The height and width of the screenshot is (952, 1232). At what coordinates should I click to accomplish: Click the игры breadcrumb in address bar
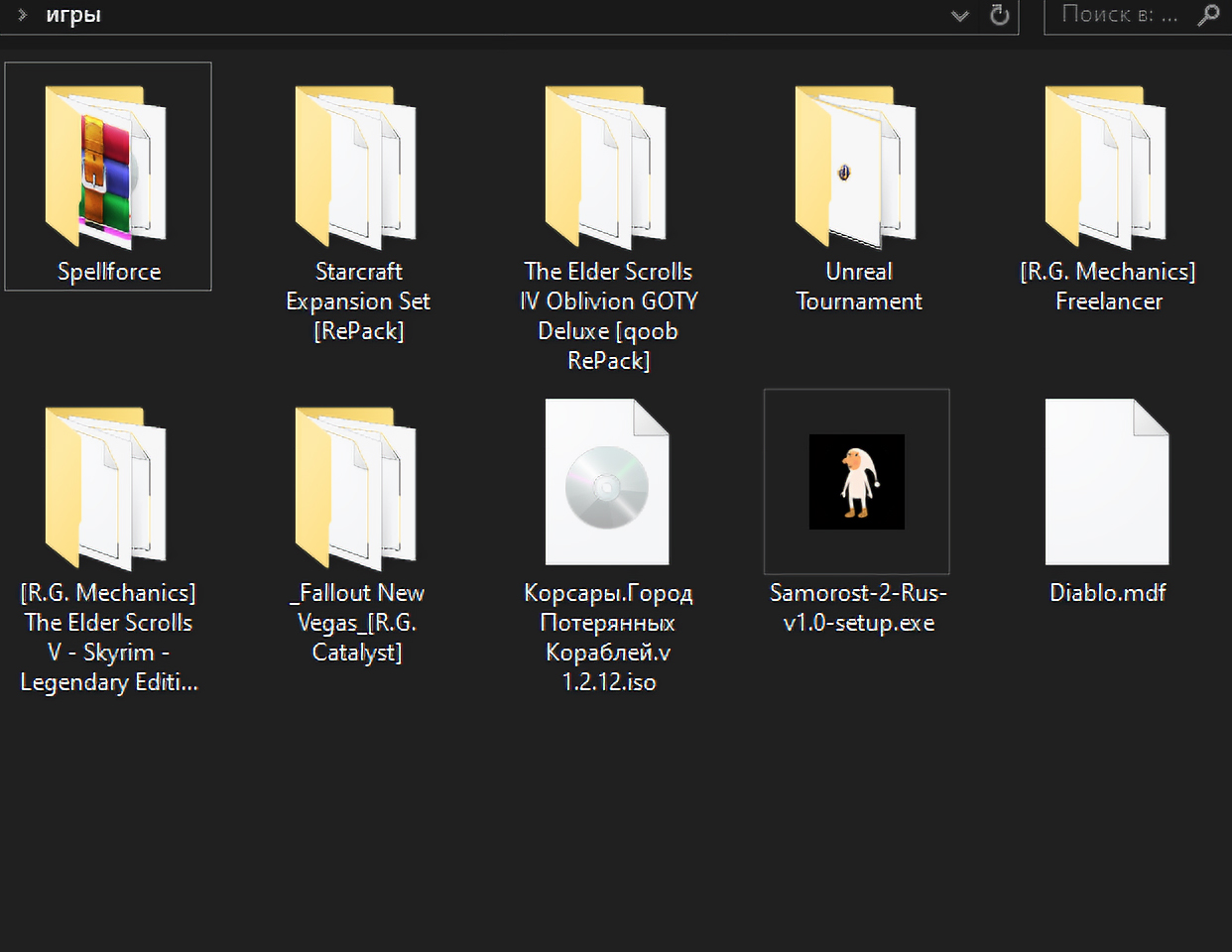73,15
